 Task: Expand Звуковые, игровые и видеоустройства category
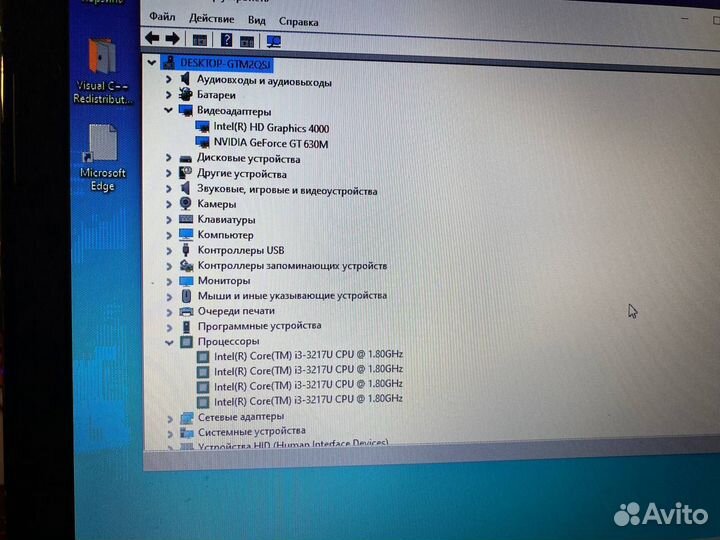[169, 189]
